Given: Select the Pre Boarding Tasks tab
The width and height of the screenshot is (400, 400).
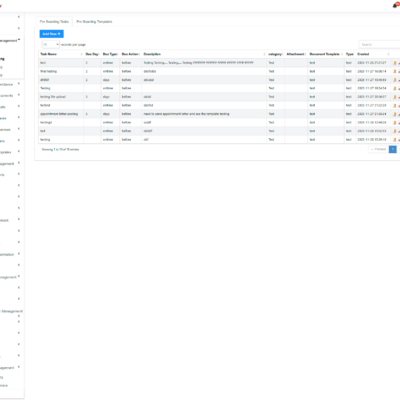Looking at the screenshot, I should click(54, 22).
